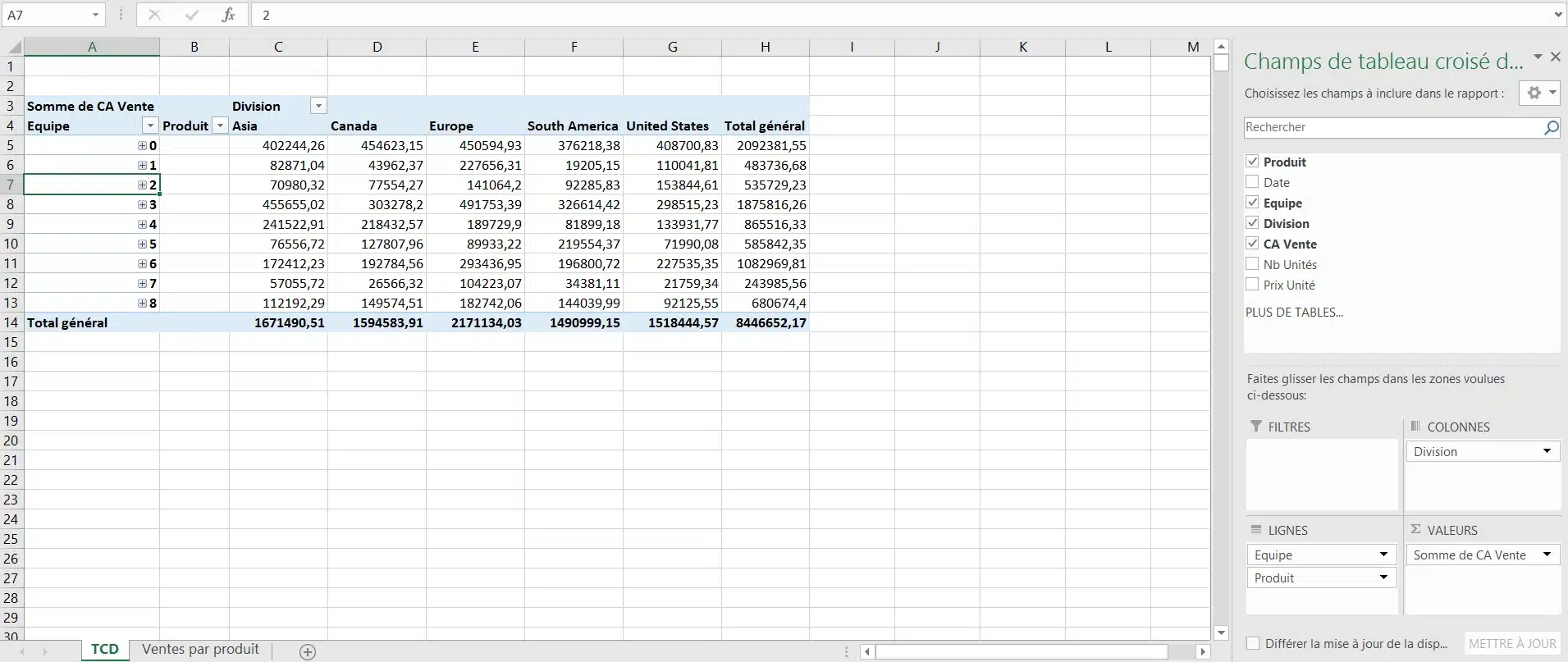Expand team 8 row group
1568x662 pixels.
[142, 303]
